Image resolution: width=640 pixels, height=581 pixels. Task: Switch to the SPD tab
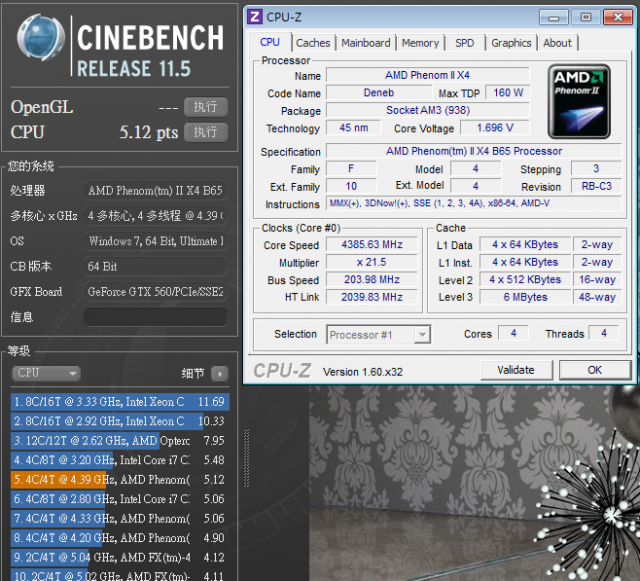(x=464, y=43)
